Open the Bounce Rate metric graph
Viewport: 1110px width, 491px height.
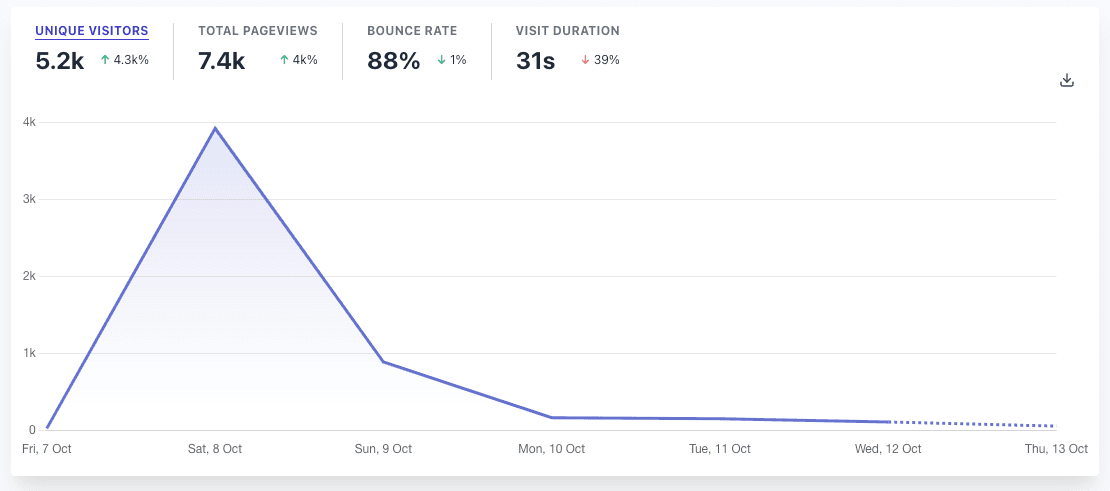tap(412, 31)
